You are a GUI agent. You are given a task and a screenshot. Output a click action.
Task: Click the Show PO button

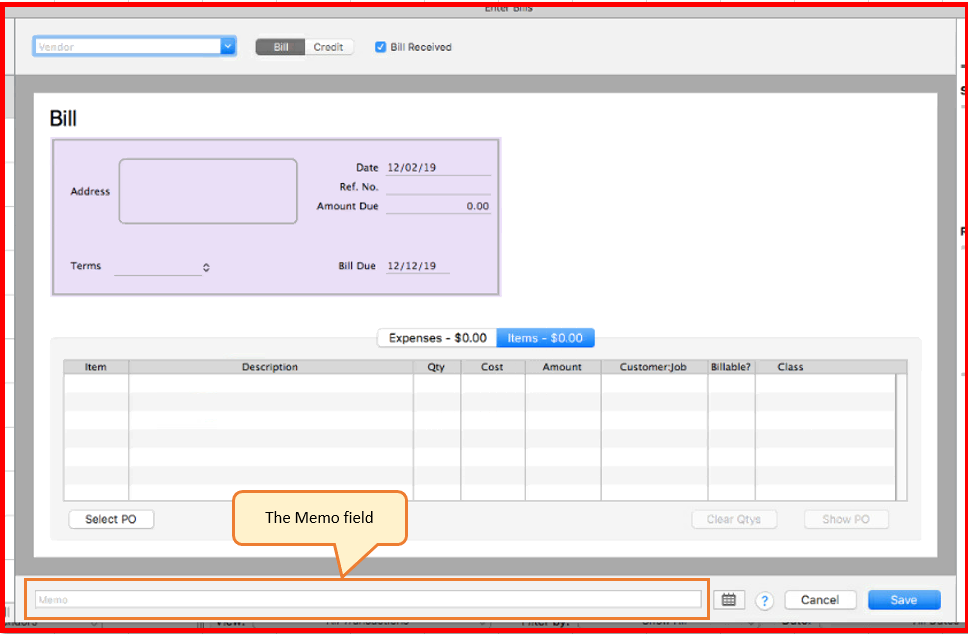click(846, 519)
